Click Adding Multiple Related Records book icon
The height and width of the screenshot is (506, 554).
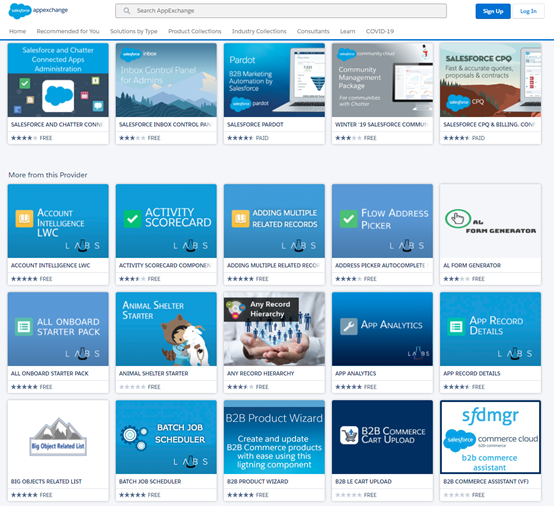click(x=241, y=218)
